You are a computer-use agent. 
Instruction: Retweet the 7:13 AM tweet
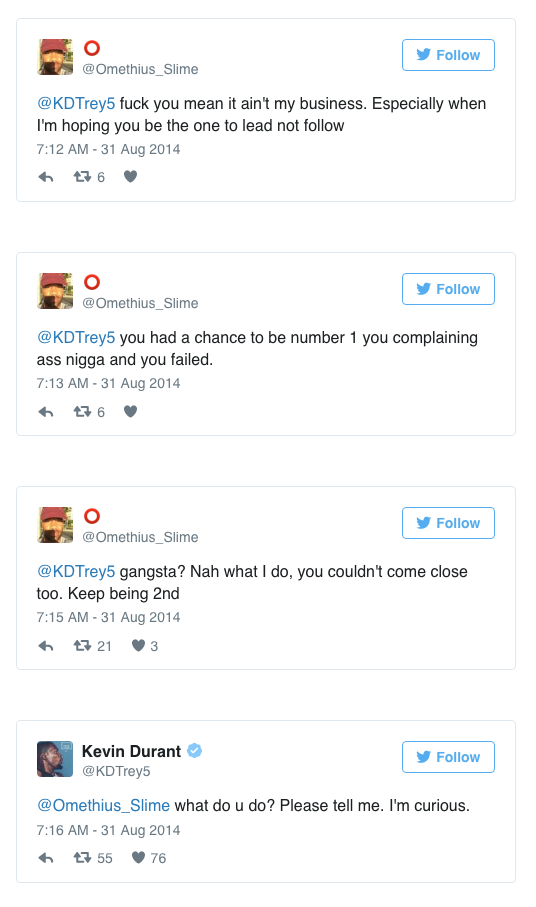[x=82, y=411]
